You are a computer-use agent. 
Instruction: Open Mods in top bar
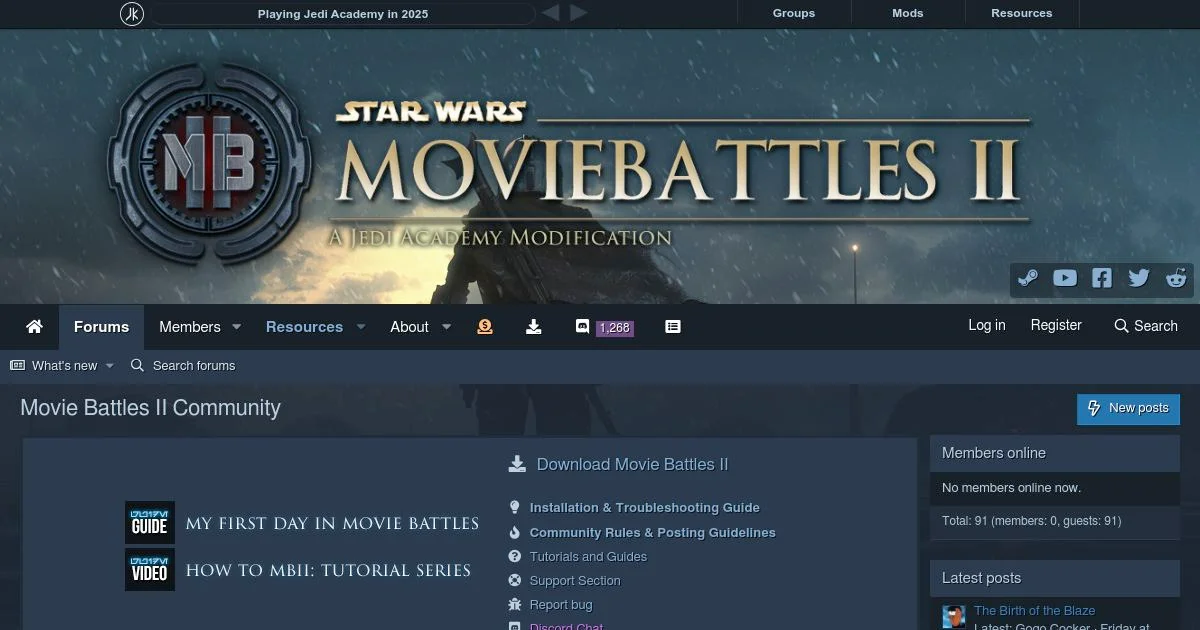[x=908, y=13]
